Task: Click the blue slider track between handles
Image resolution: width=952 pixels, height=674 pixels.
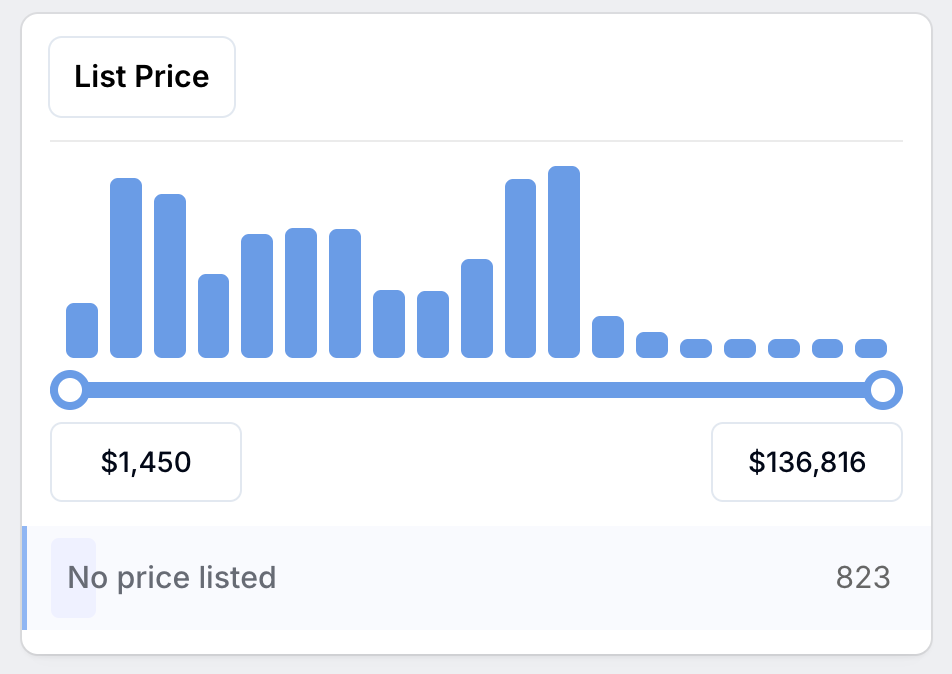Action: (x=477, y=390)
